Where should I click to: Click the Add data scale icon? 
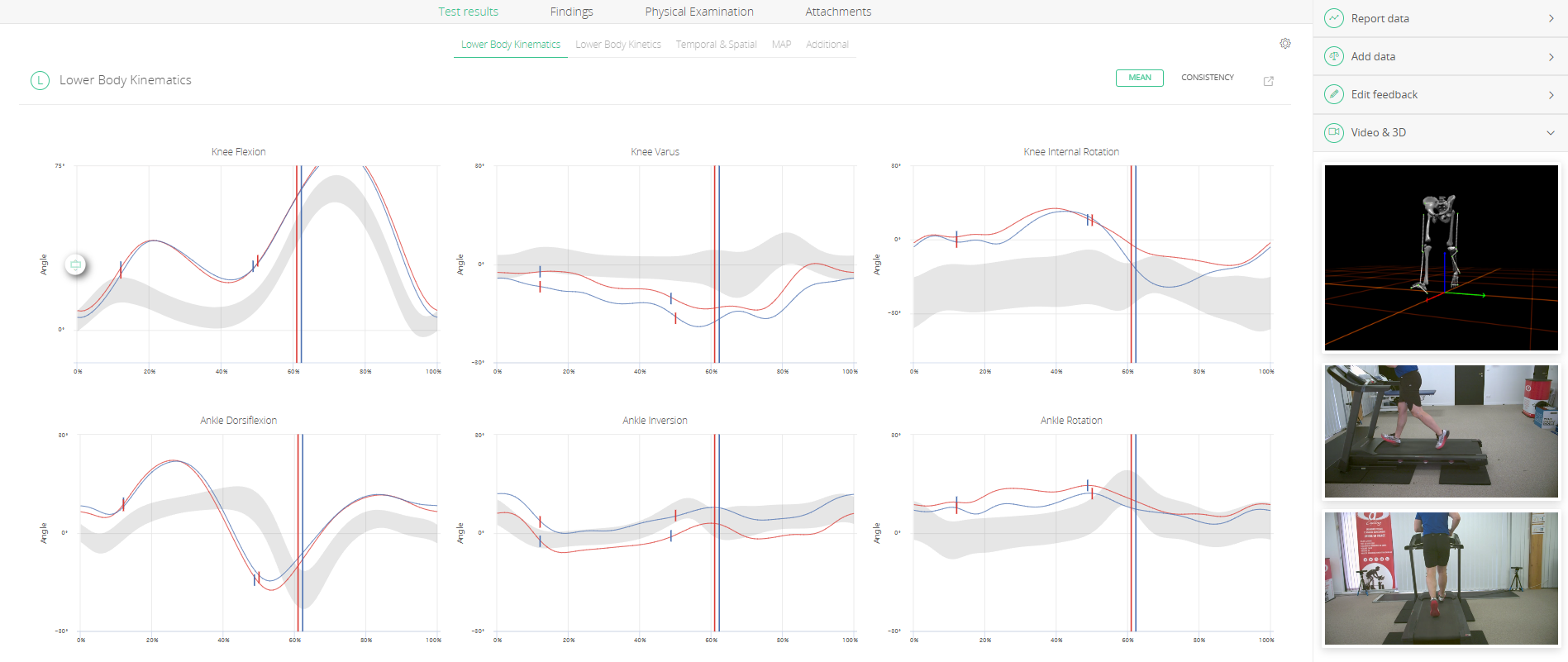pyautogui.click(x=1334, y=56)
